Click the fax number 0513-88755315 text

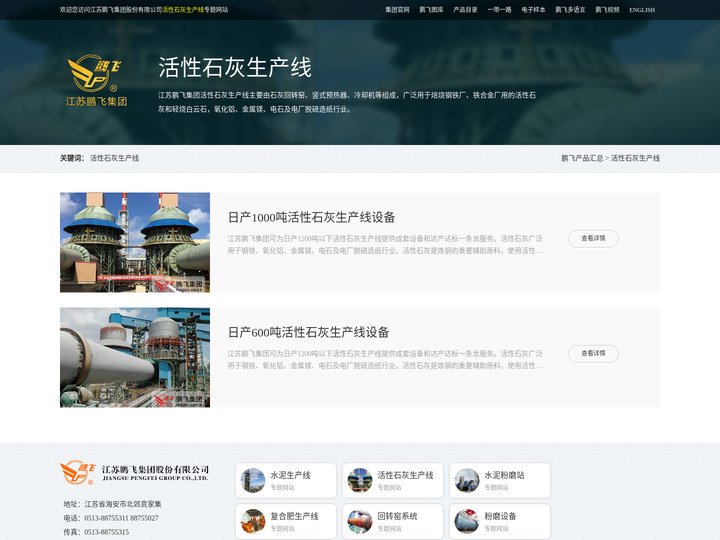coord(107,532)
